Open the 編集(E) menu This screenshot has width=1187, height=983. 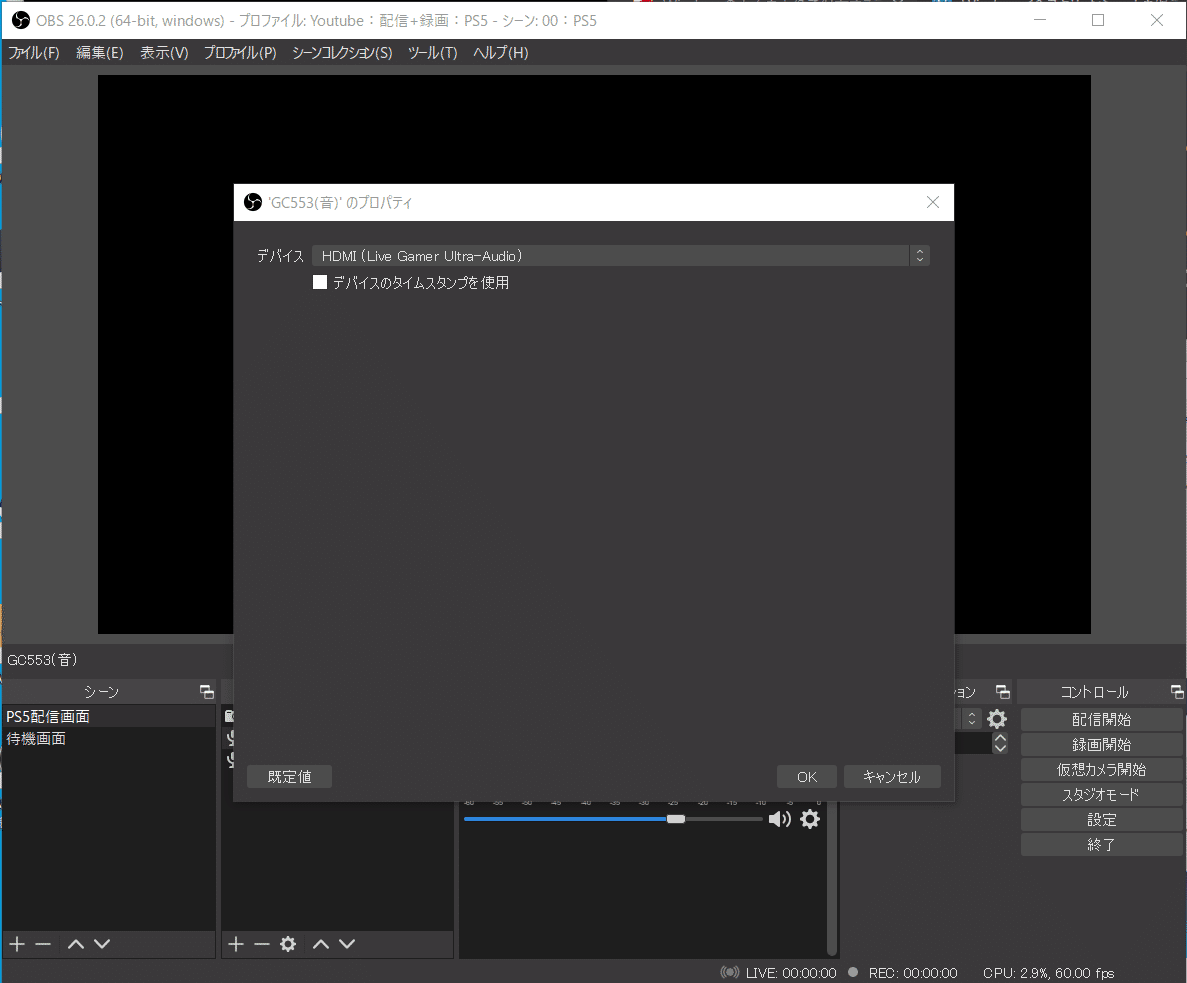pyautogui.click(x=100, y=53)
